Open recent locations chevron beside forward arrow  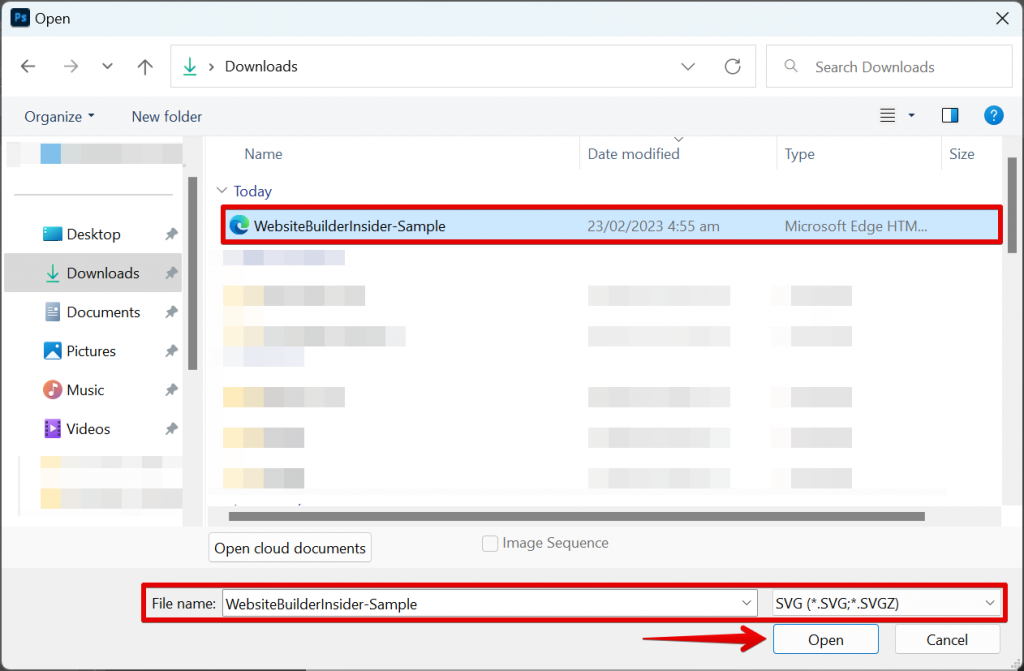(107, 66)
